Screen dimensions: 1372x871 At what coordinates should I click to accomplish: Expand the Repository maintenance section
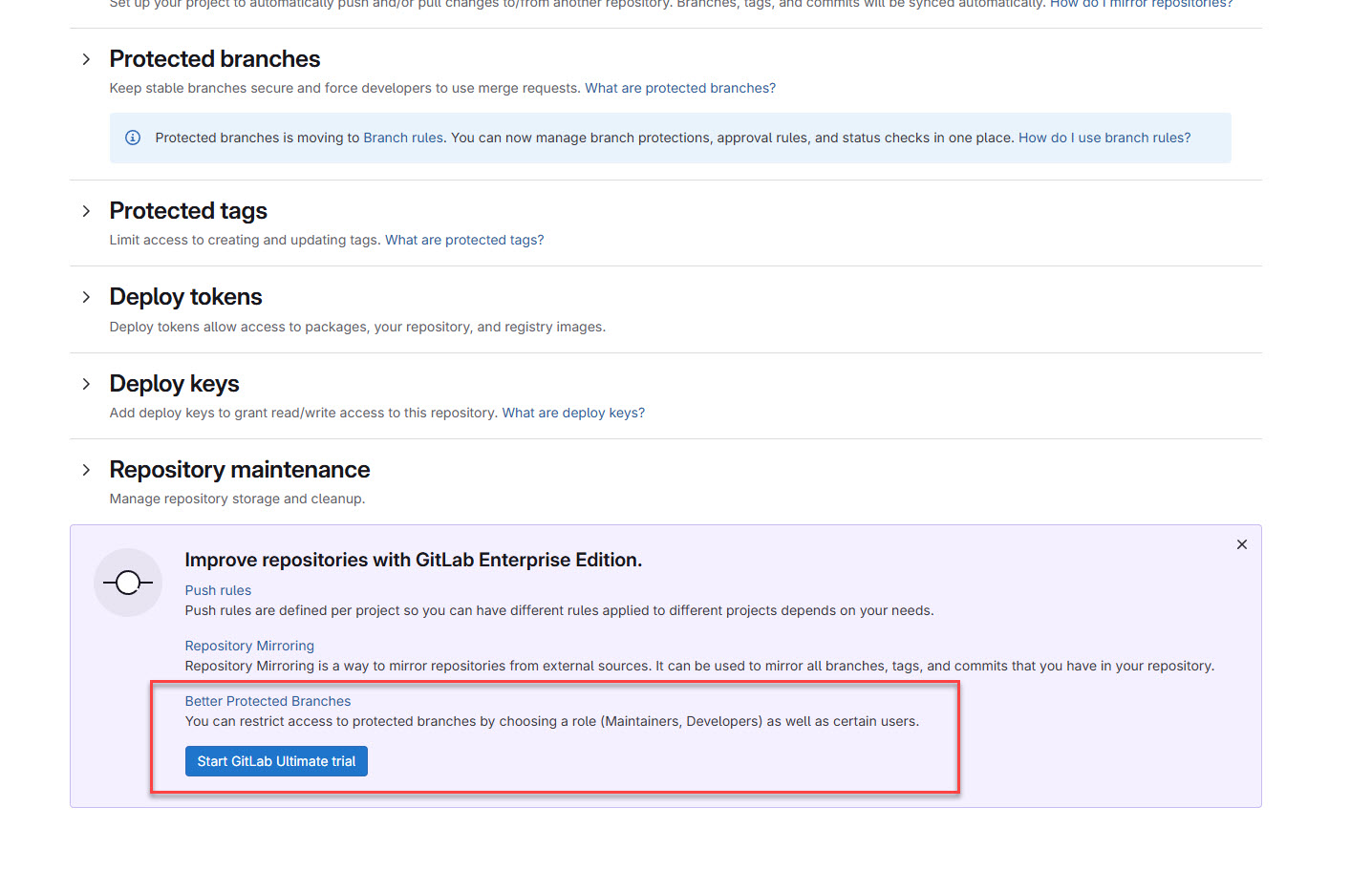[86, 470]
